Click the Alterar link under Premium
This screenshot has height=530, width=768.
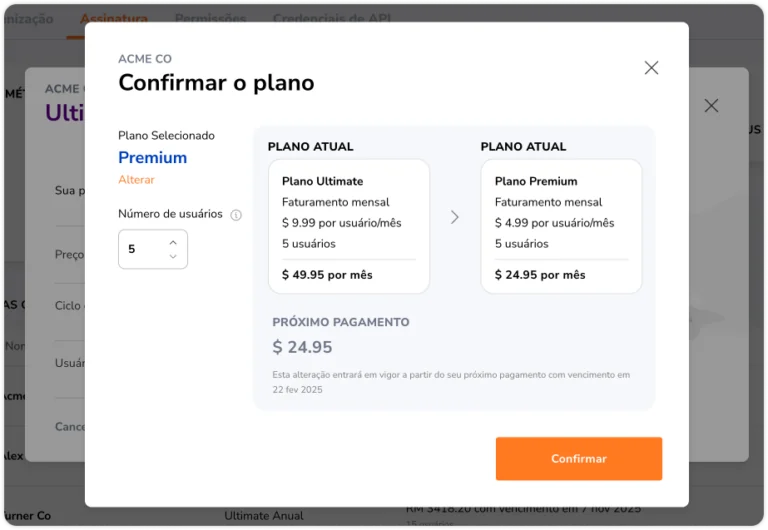(136, 180)
